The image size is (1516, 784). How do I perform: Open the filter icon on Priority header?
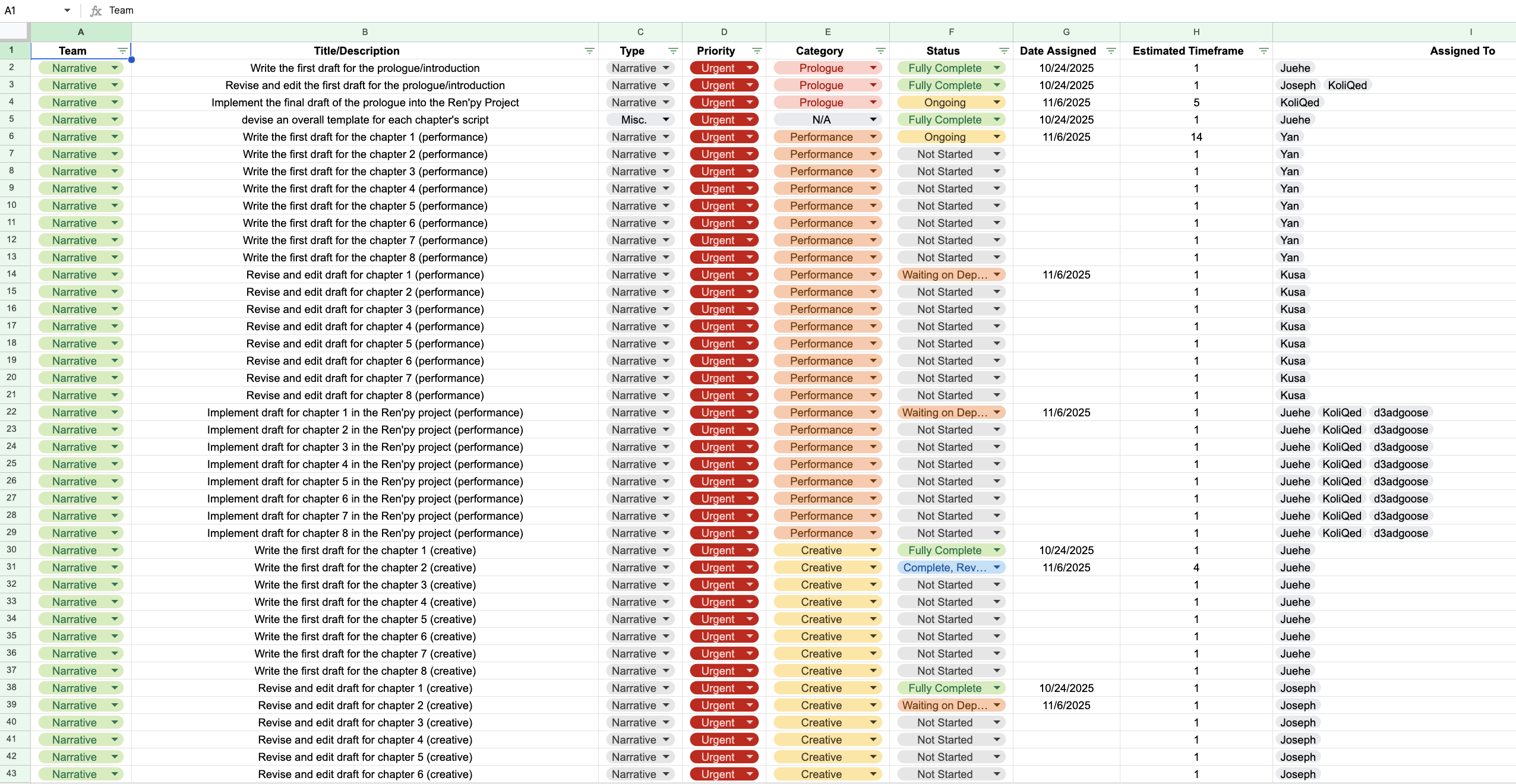[757, 51]
